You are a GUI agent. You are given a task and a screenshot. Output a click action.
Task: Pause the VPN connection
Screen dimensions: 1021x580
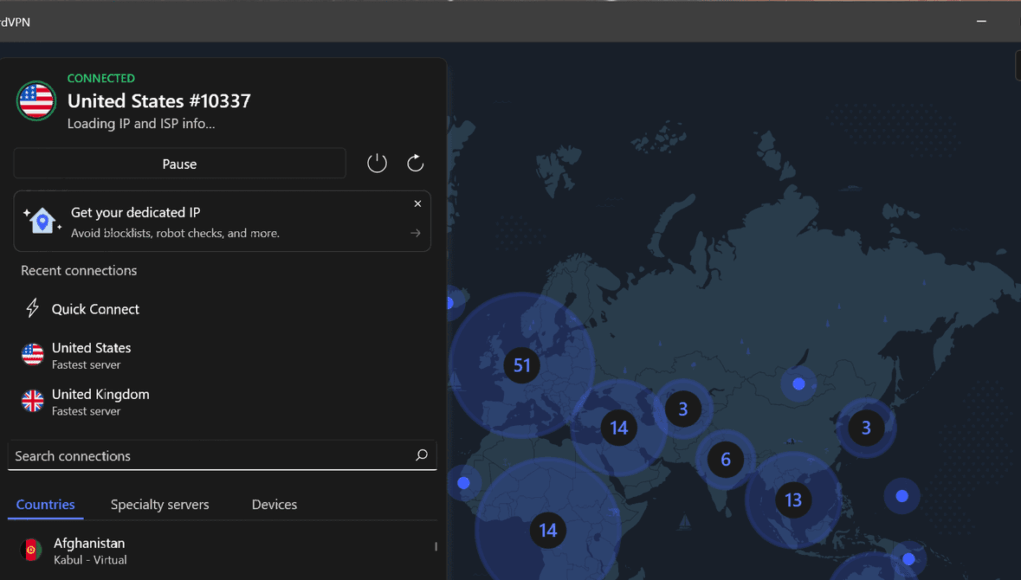click(x=179, y=163)
